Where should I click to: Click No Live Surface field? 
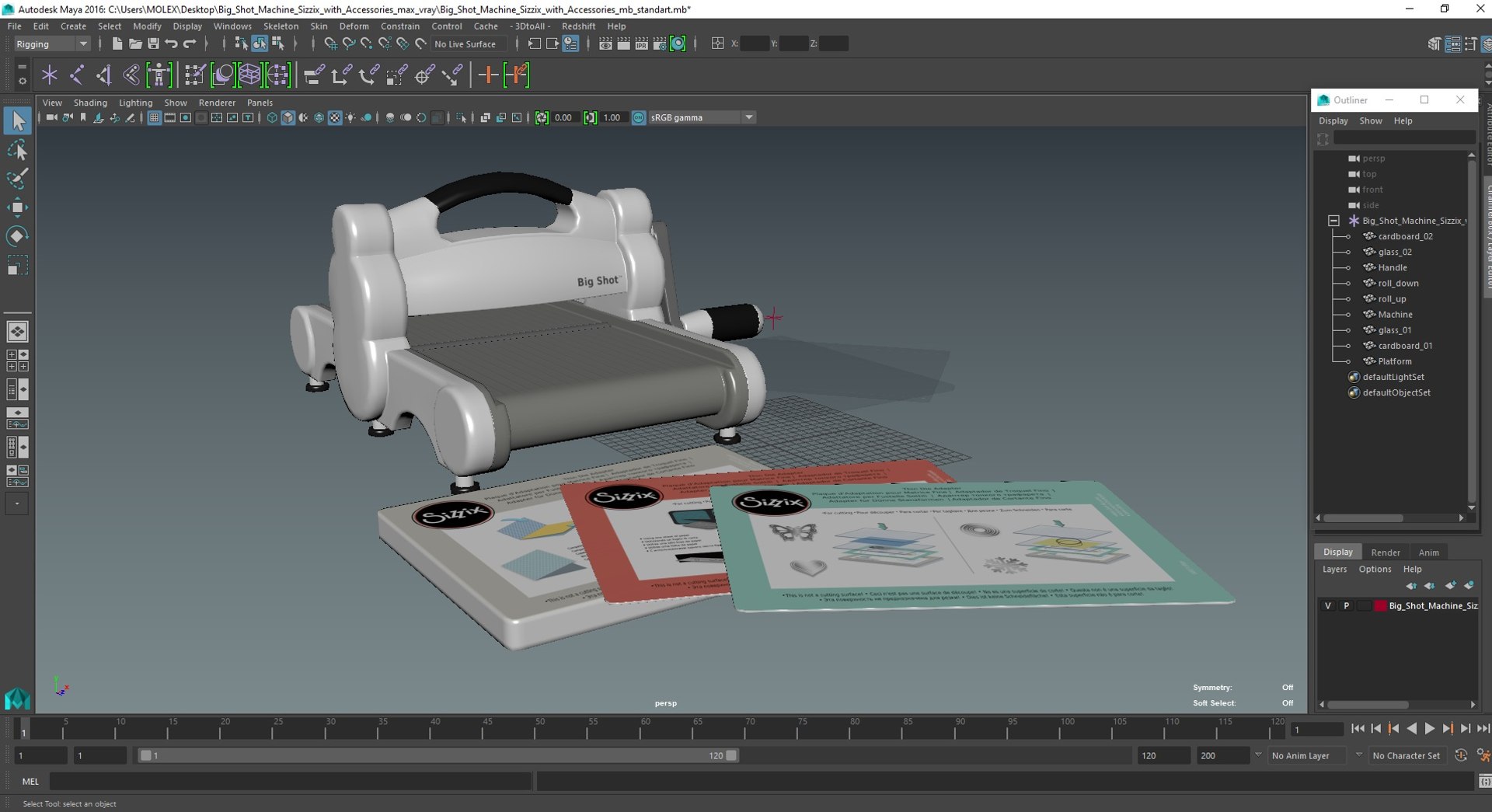pyautogui.click(x=469, y=44)
